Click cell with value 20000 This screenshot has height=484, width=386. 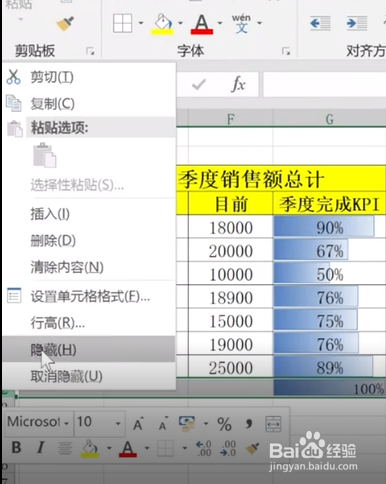[230, 251]
